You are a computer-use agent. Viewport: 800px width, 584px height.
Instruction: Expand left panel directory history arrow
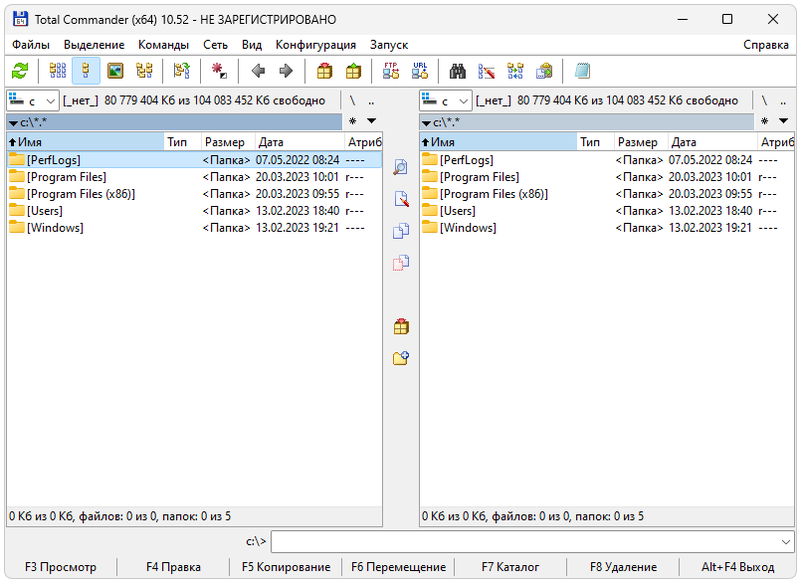[371, 121]
